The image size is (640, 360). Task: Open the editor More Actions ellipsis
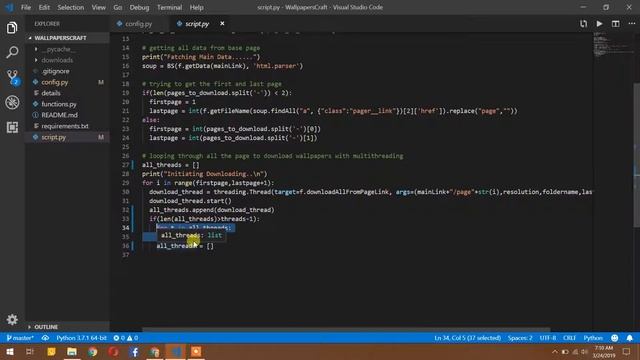click(631, 24)
